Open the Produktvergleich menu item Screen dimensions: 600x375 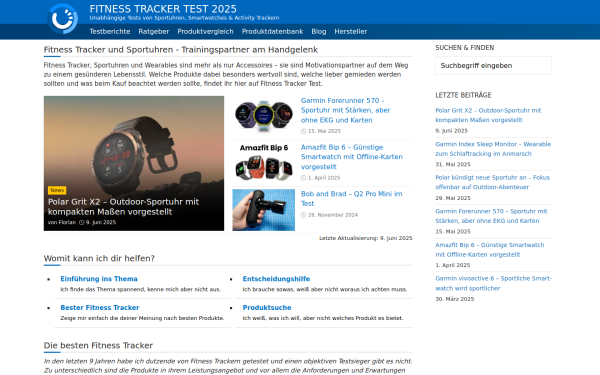tap(205, 31)
